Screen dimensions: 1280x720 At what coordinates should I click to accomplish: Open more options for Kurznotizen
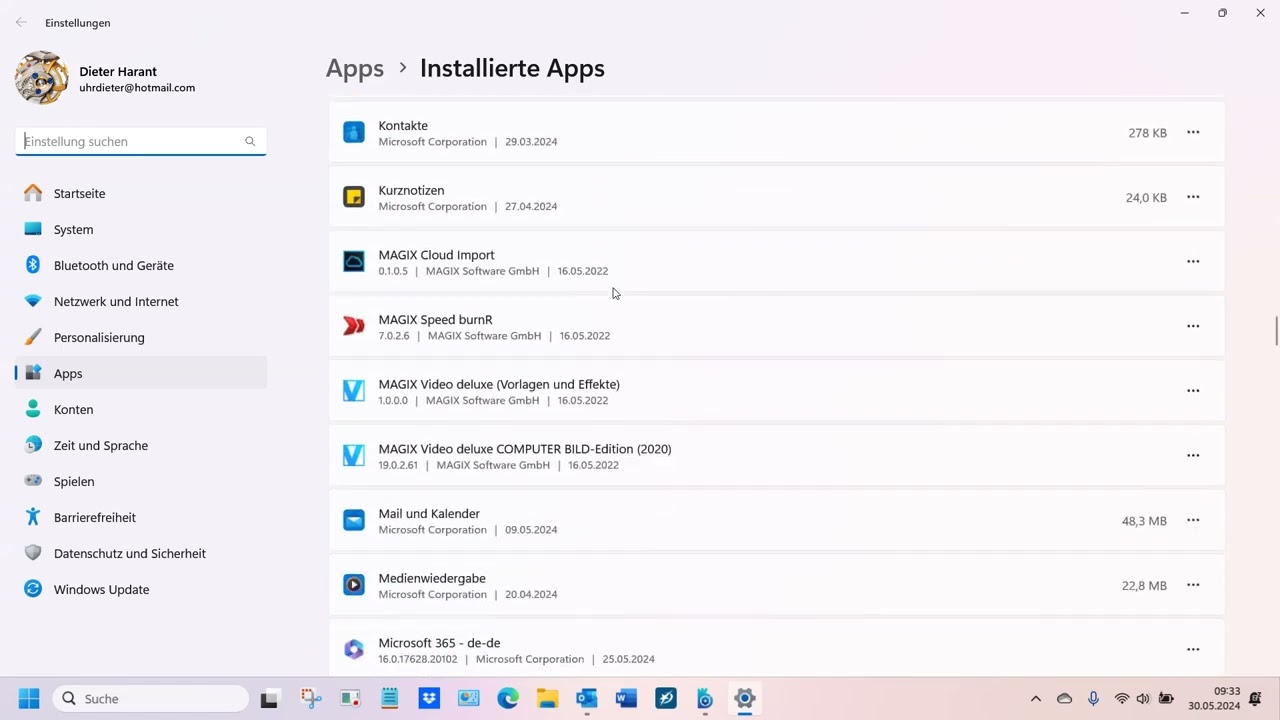[1193, 197]
